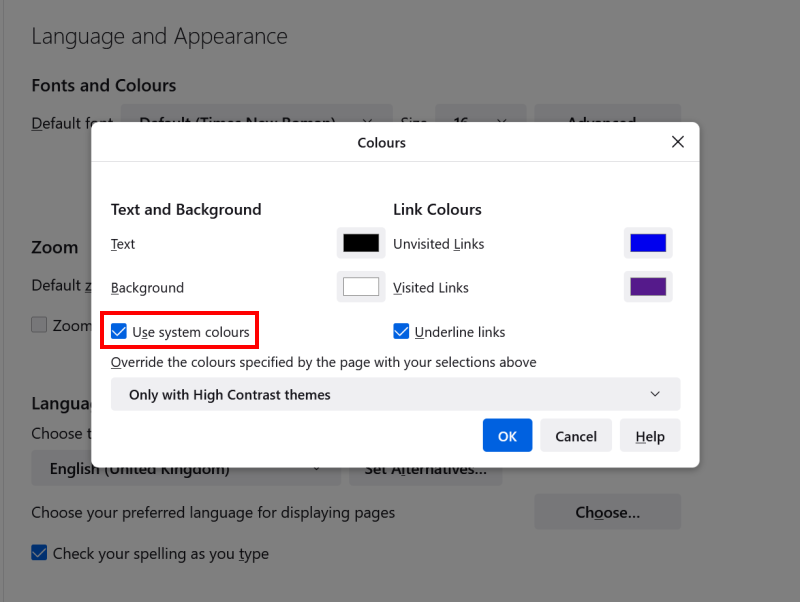800x602 pixels.
Task: Click the Choose... preferred language button
Action: [607, 512]
